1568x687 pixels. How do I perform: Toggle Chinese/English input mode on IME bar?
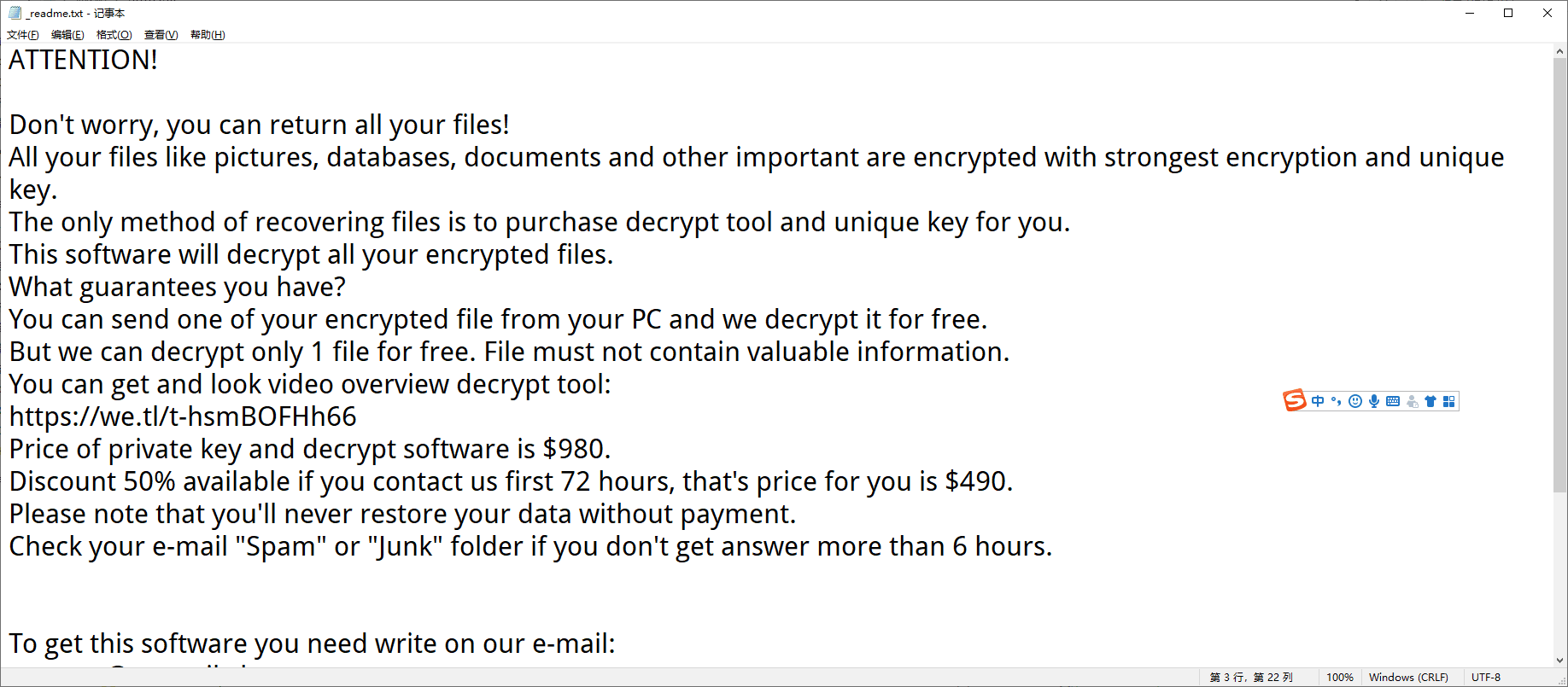(x=1318, y=401)
